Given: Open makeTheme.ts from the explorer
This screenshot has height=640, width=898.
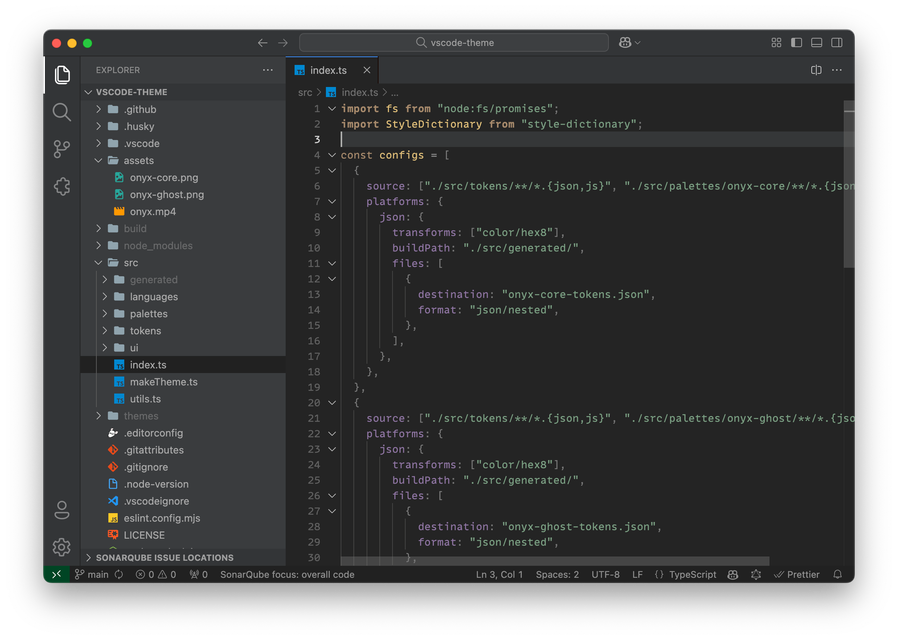Looking at the screenshot, I should pos(163,382).
